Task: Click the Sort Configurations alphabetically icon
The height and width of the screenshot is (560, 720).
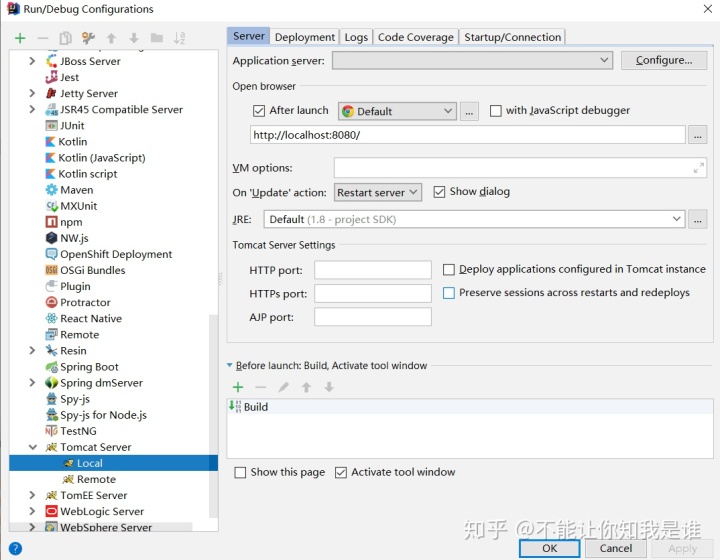Action: (179, 38)
